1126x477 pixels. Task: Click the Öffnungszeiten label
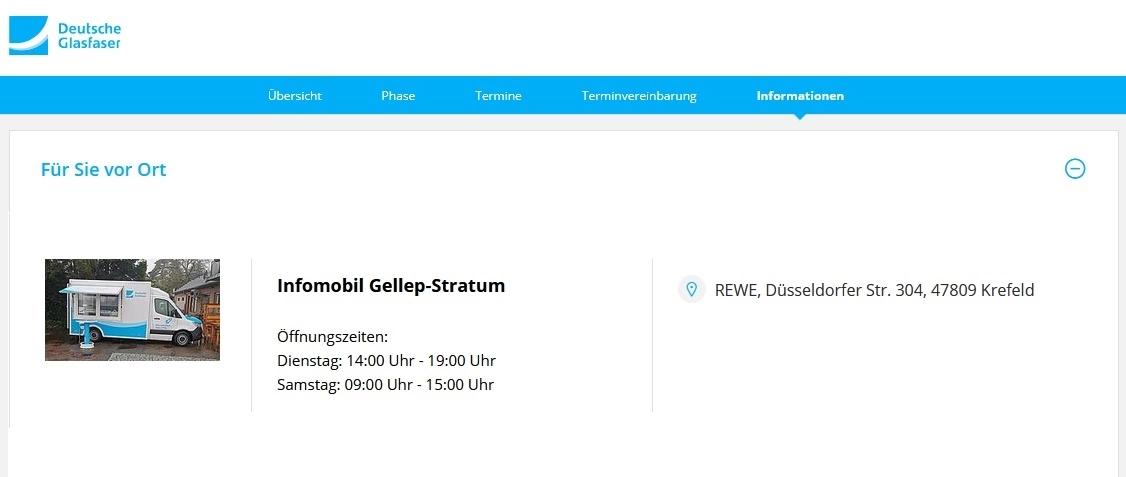pos(332,336)
